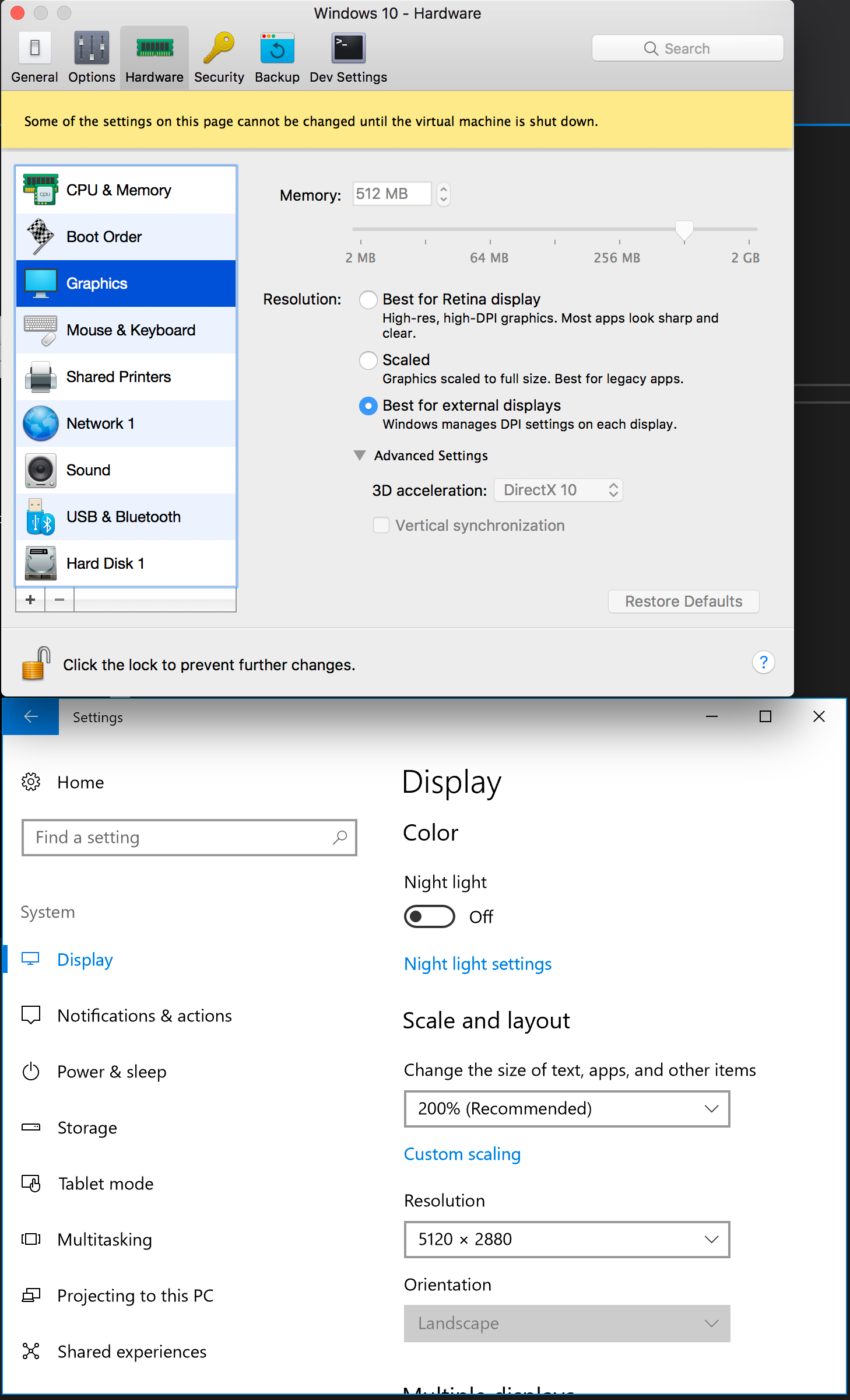Screen dimensions: 850x1400
Task: Open help with the question mark button
Action: pyautogui.click(x=763, y=662)
